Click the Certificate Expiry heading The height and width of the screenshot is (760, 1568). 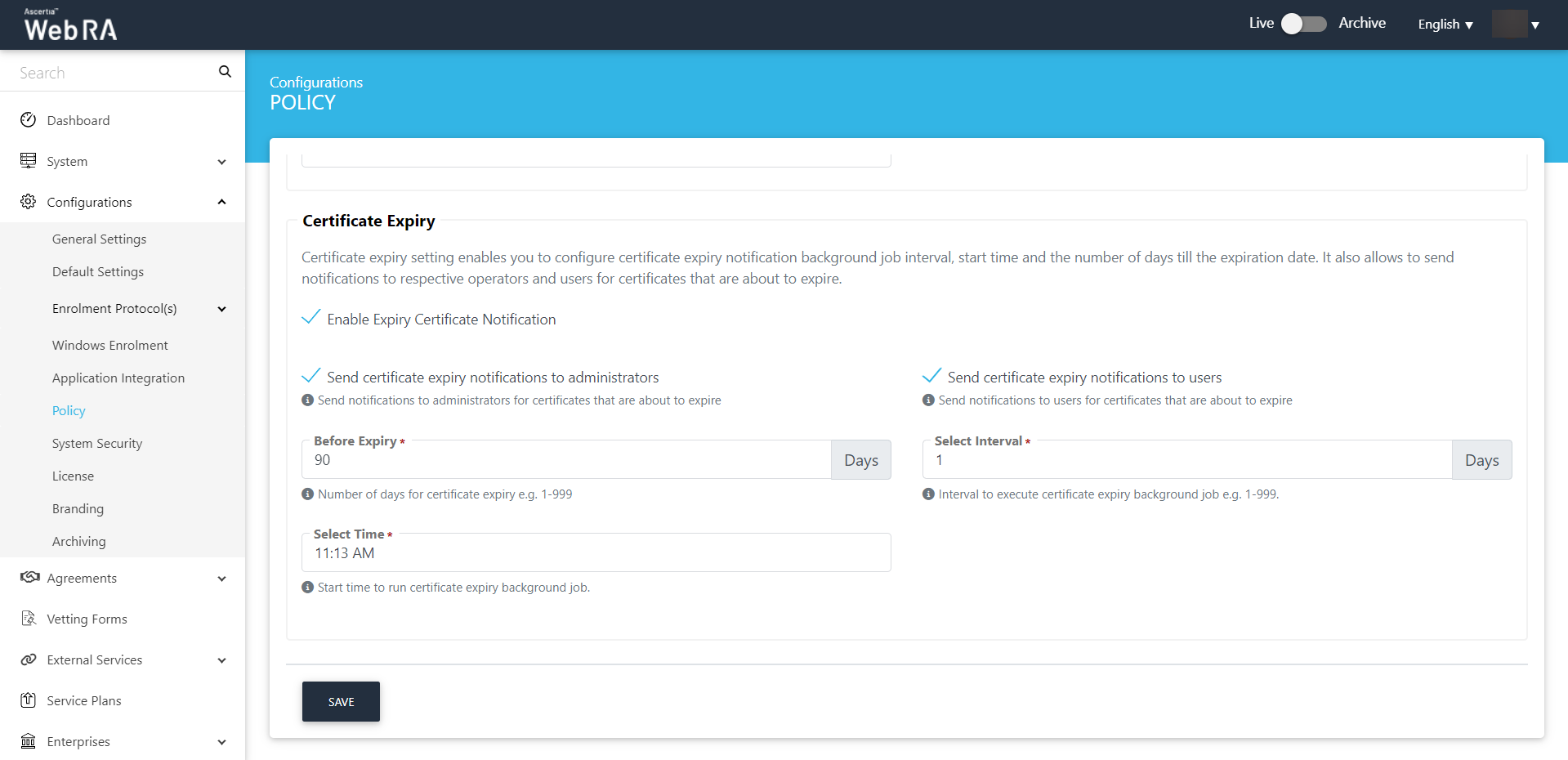(x=369, y=221)
